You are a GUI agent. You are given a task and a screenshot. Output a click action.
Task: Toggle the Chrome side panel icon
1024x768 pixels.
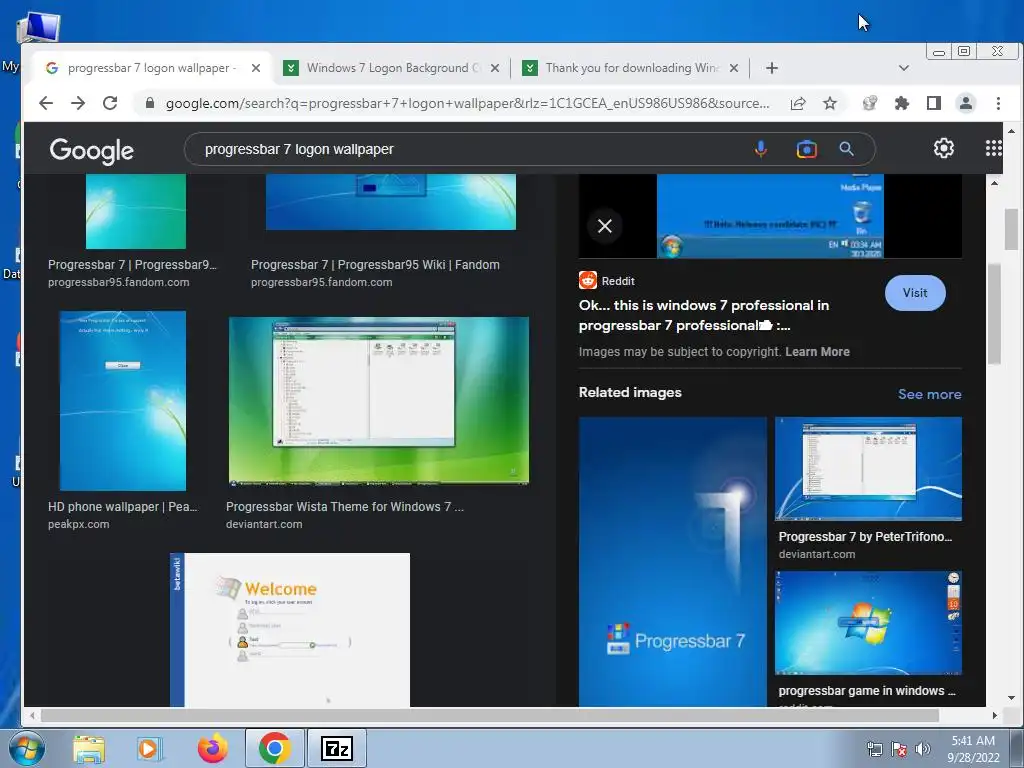(933, 103)
